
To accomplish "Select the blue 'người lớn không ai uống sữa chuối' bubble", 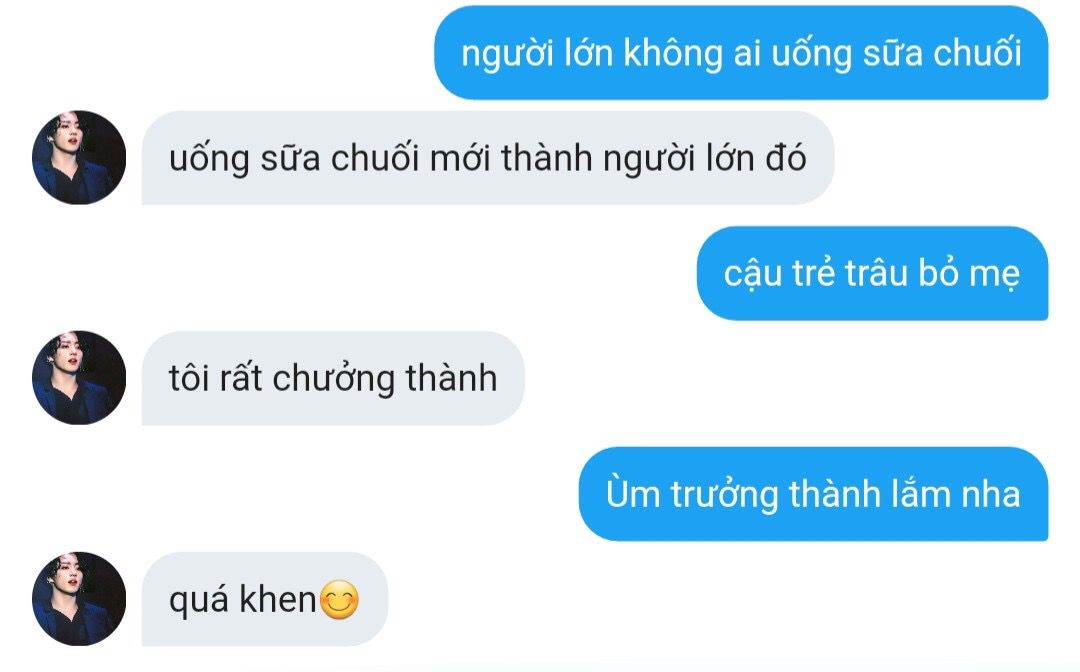I will point(741,53).
